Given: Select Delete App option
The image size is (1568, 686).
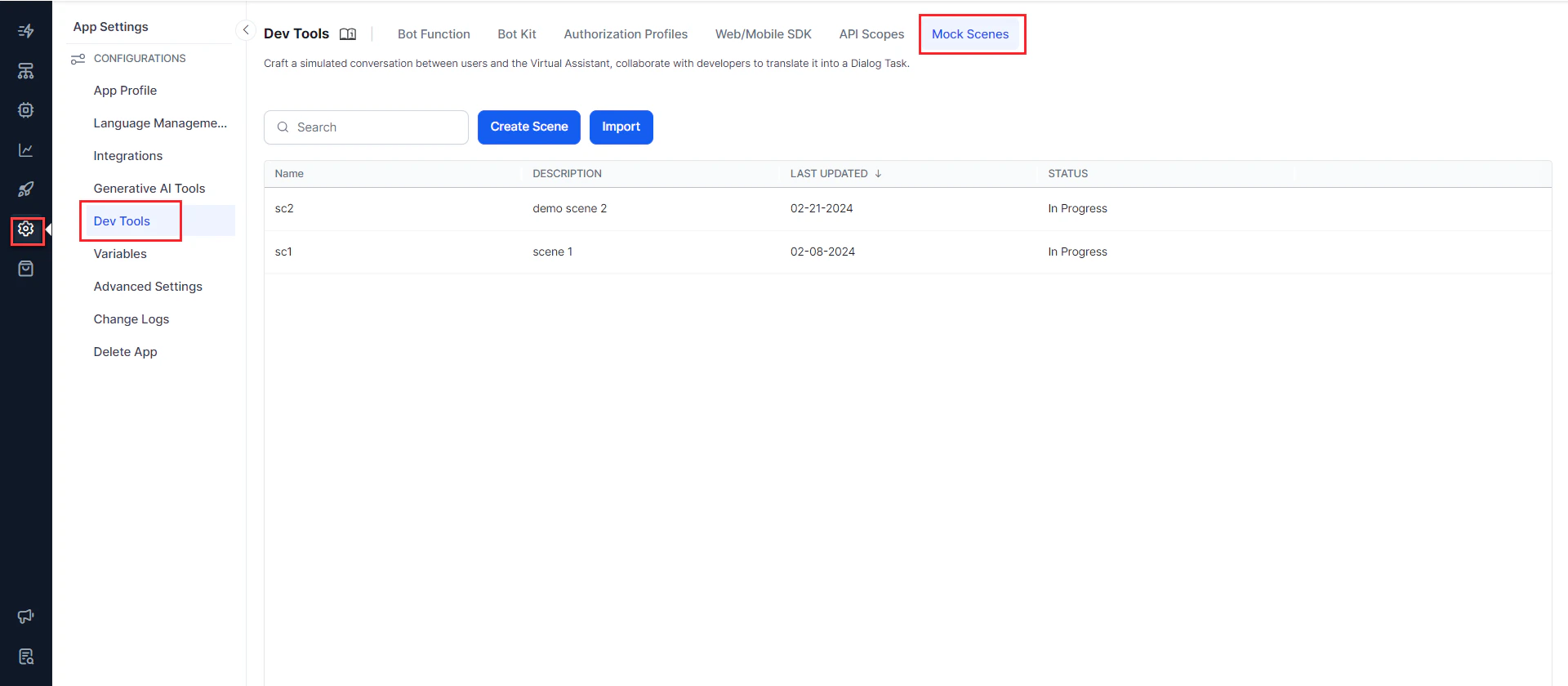Looking at the screenshot, I should 125,352.
